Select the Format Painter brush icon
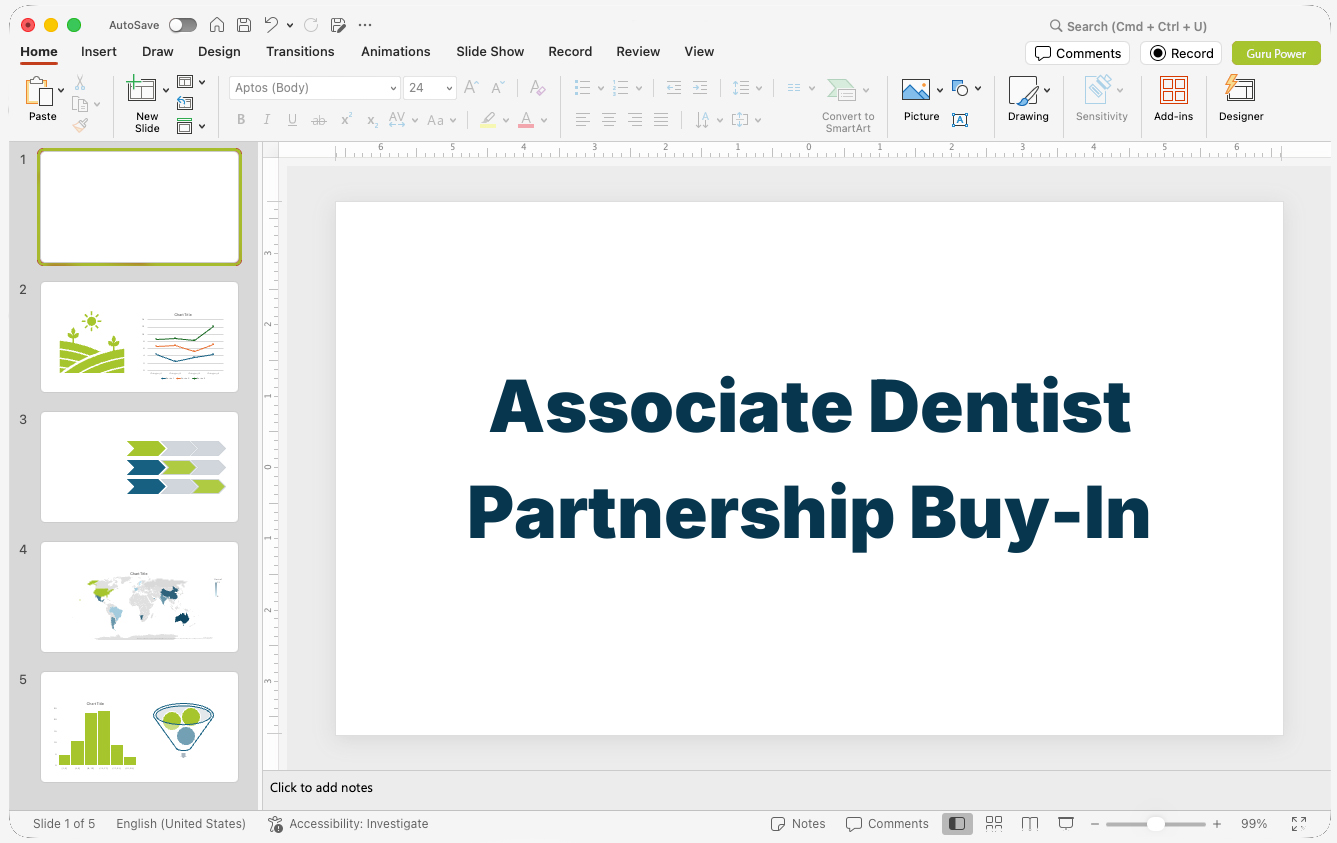1337x843 pixels. 80,125
